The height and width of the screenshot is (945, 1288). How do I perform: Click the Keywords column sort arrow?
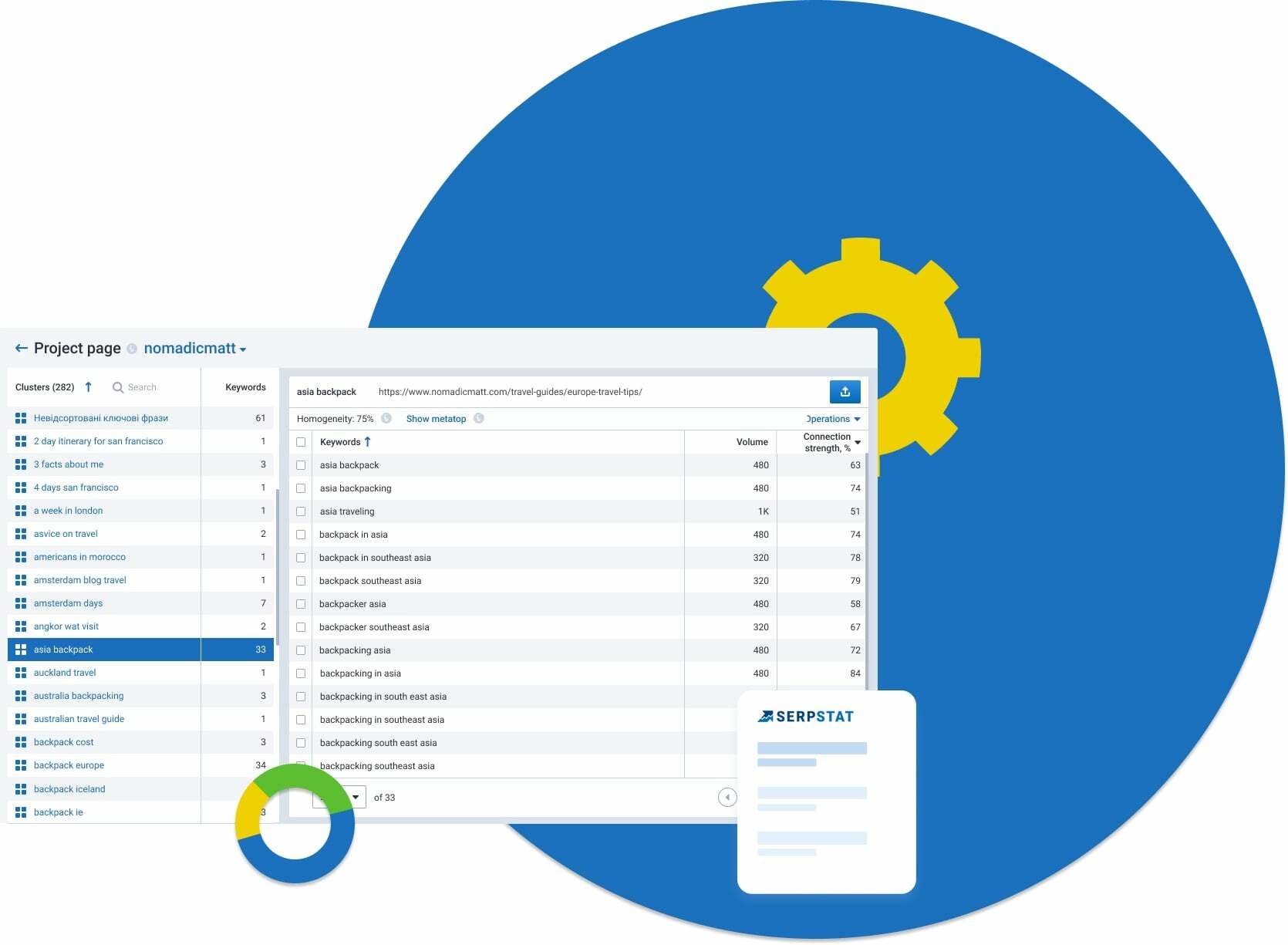(368, 442)
